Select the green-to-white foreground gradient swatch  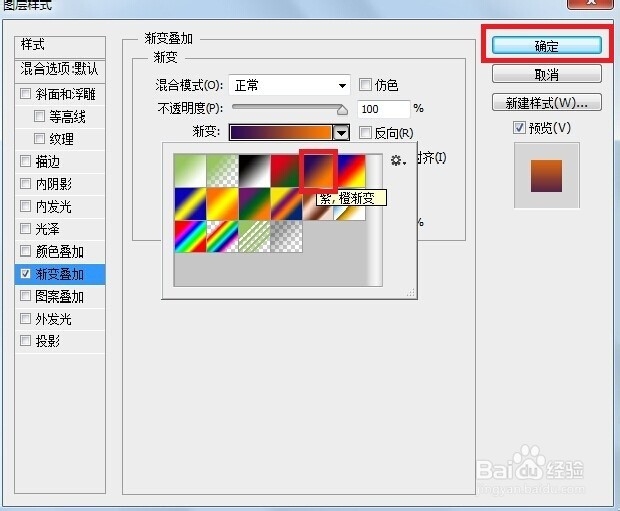pyautogui.click(x=190, y=171)
